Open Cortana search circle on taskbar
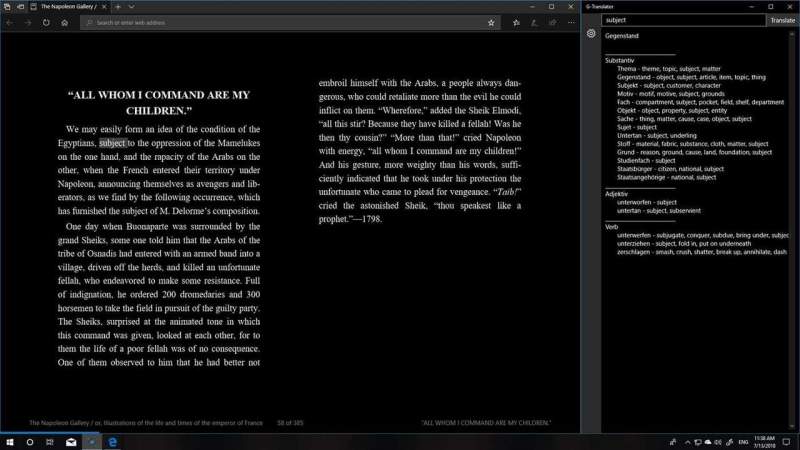Viewport: 800px width, 450px height. pyautogui.click(x=30, y=442)
